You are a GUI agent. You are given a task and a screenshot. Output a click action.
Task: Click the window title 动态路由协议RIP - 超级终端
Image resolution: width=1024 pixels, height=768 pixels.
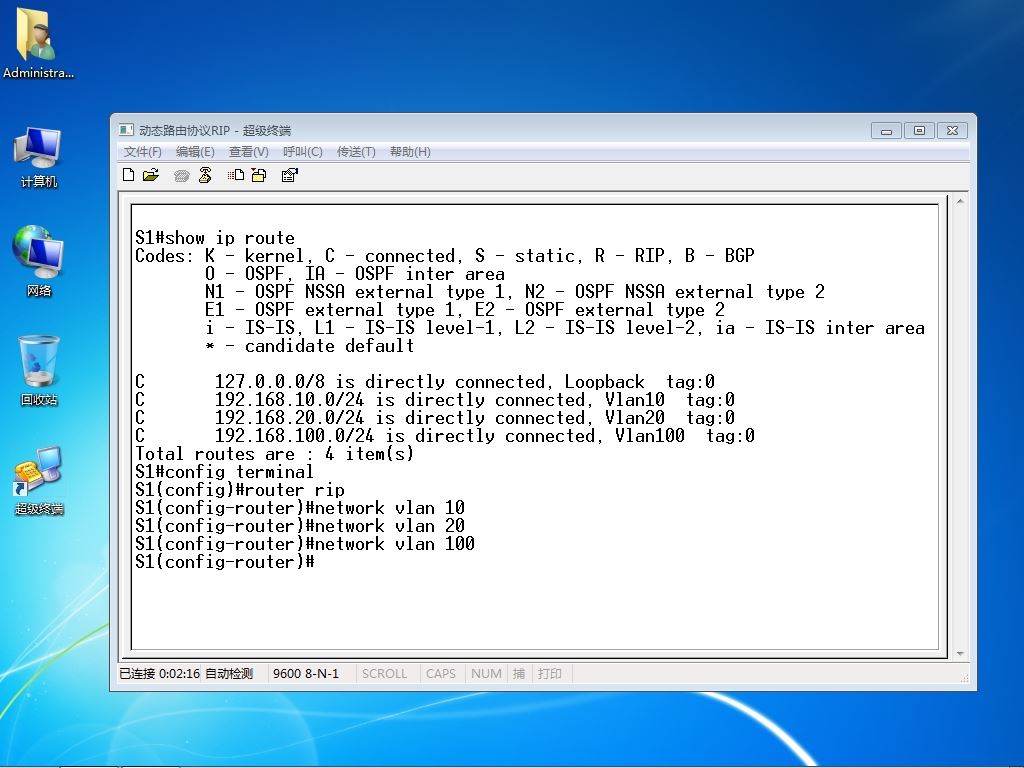tap(215, 131)
